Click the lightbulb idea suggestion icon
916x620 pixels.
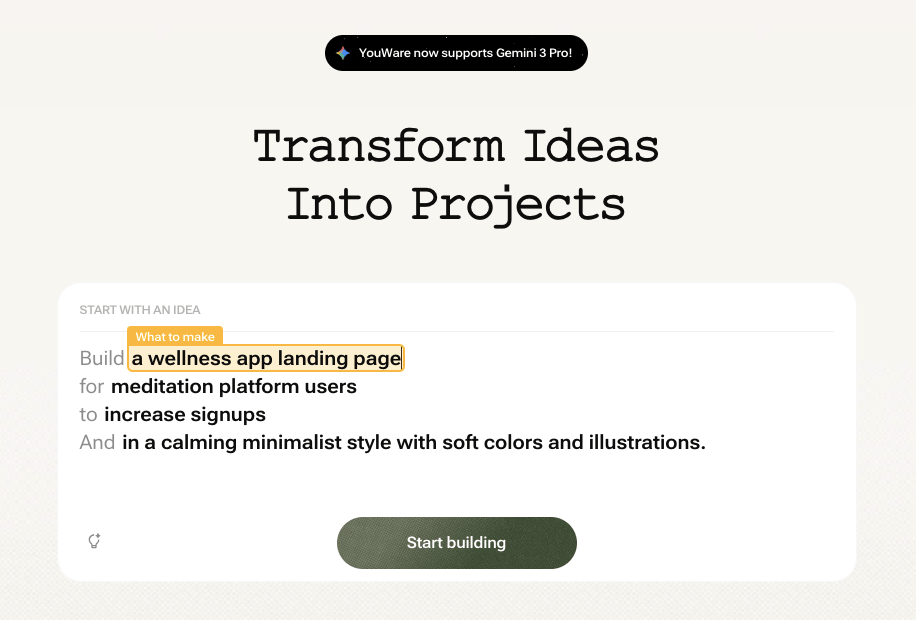(x=94, y=541)
